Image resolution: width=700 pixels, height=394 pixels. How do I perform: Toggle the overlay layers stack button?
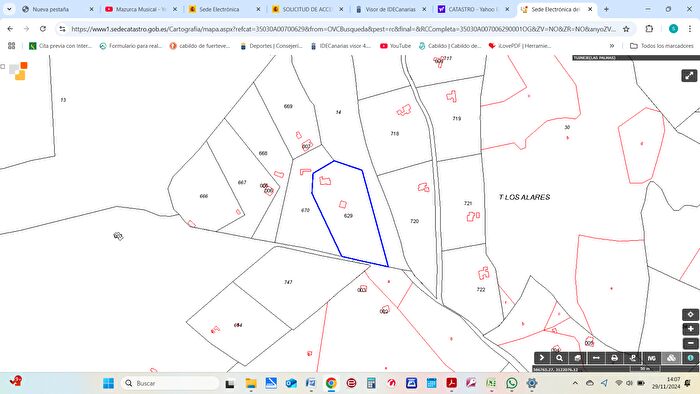click(x=671, y=358)
